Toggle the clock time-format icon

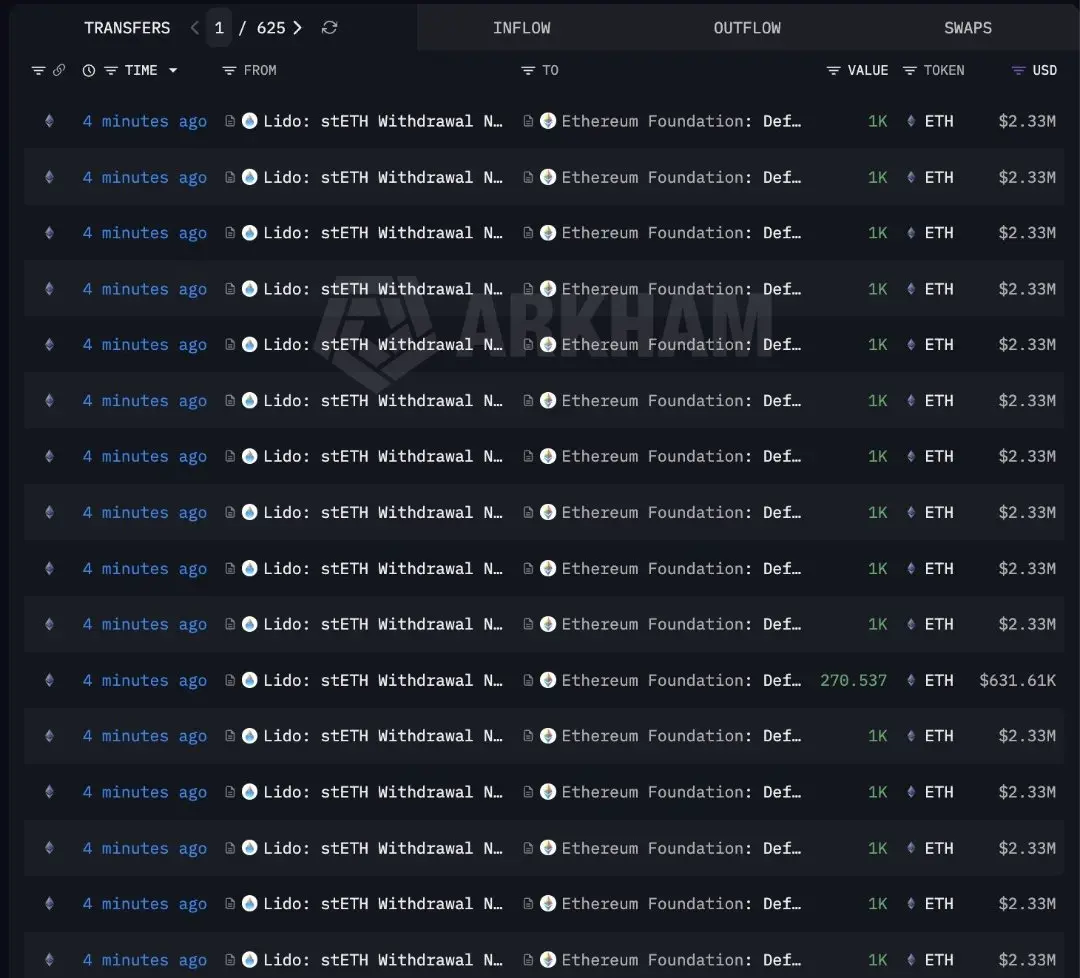89,70
